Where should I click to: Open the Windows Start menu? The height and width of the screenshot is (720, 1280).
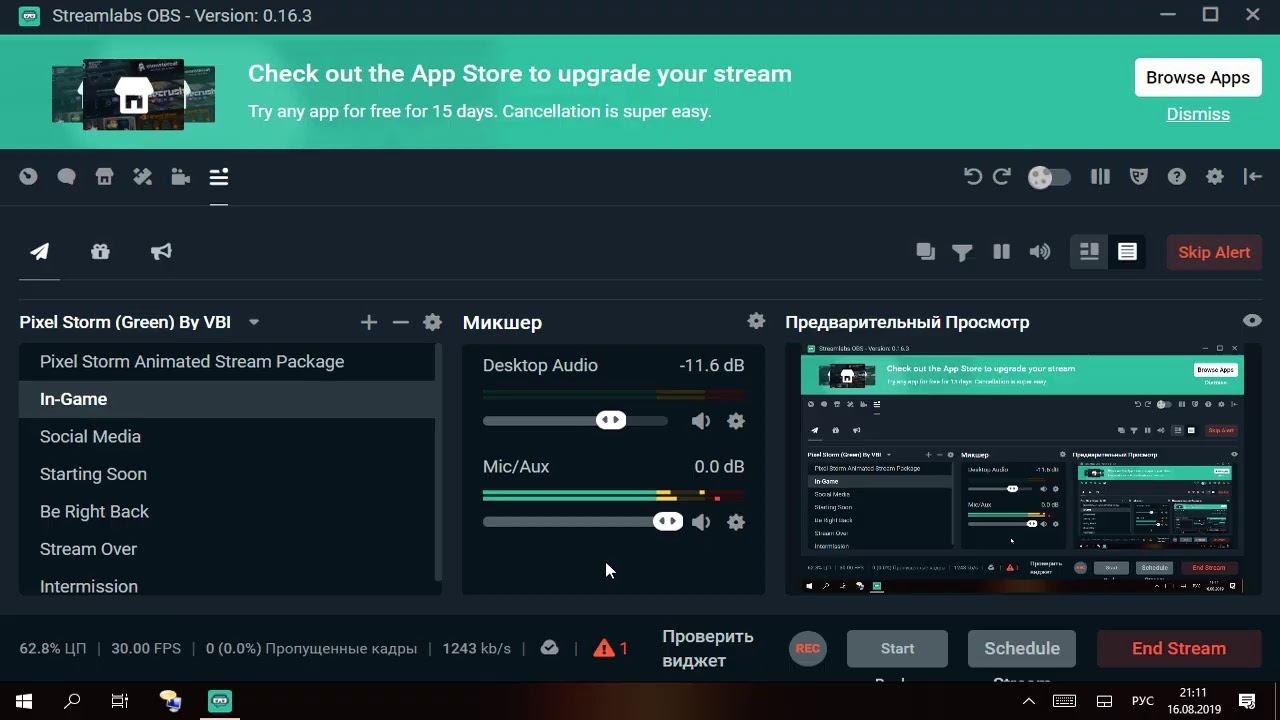click(x=24, y=701)
